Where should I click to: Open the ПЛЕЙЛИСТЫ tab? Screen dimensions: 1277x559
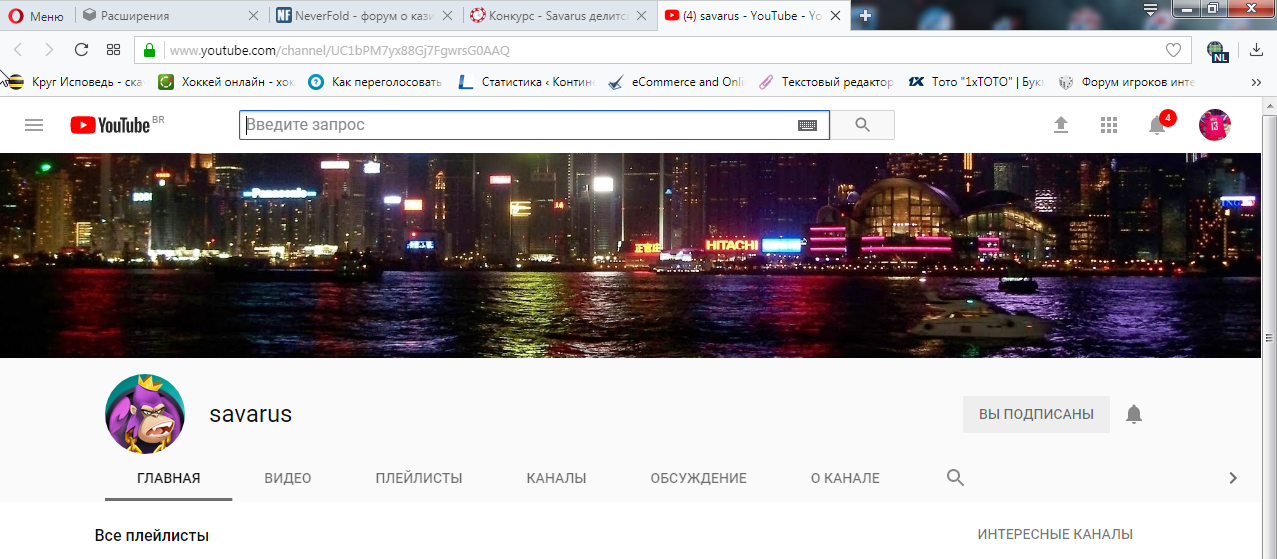click(419, 478)
